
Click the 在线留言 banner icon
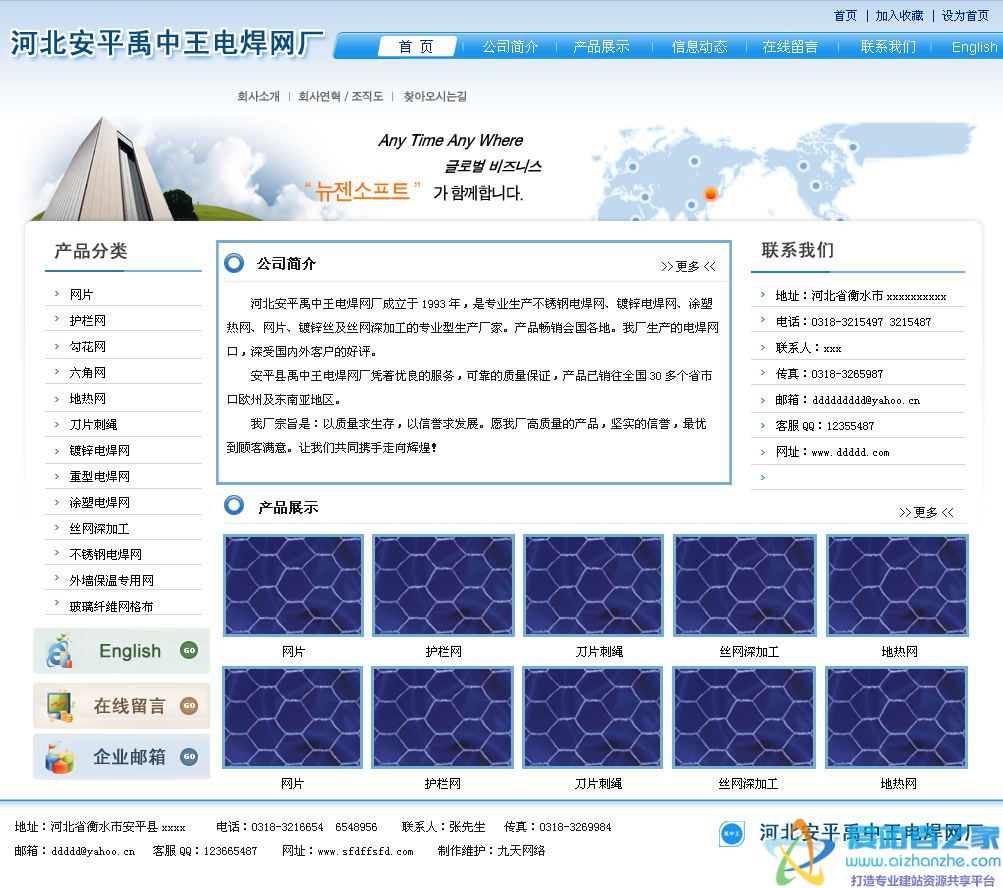tap(60, 706)
